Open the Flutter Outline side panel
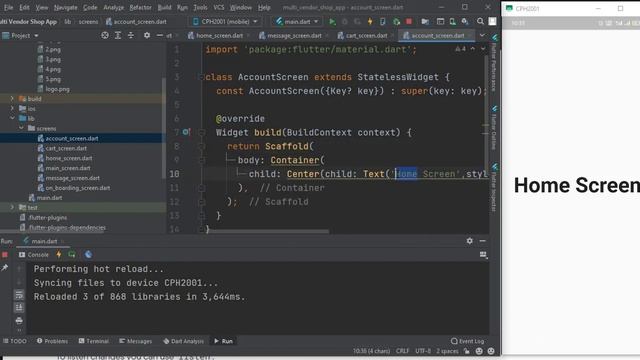The width and height of the screenshot is (640, 360). [494, 128]
